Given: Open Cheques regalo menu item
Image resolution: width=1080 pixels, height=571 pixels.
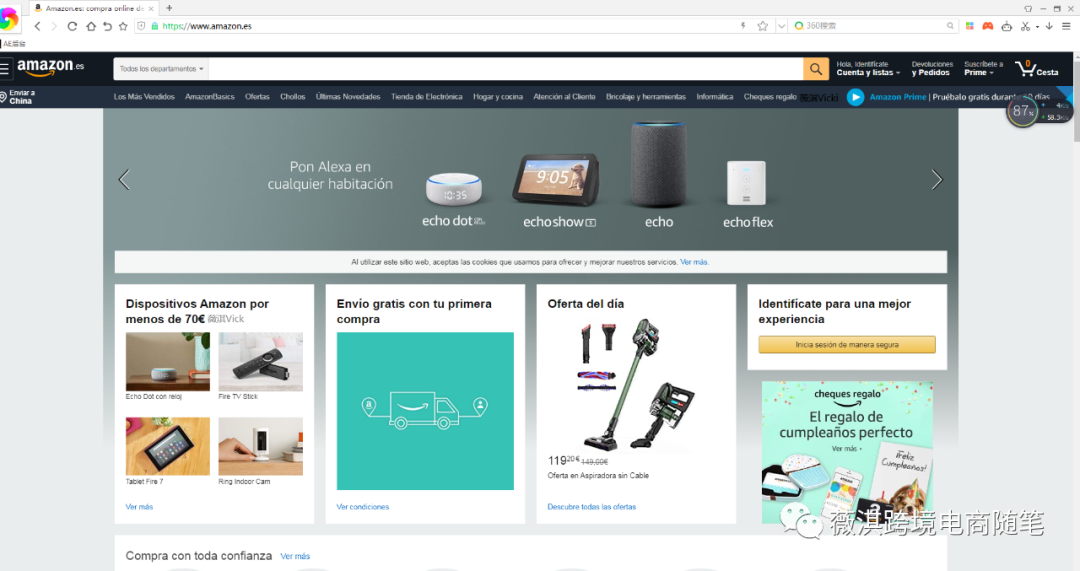Looking at the screenshot, I should point(769,97).
